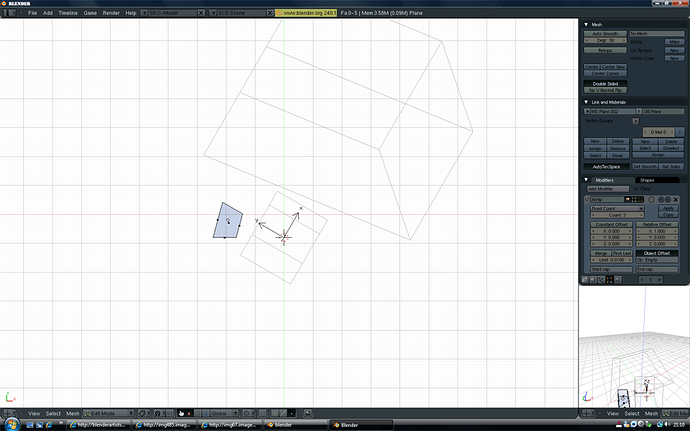The height and width of the screenshot is (431, 690).
Task: Toggle the Auto Smooth option
Action: 606,33
